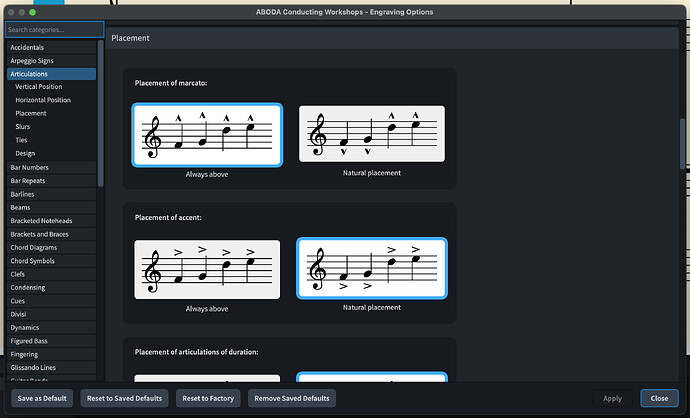Choose accent 'Natural placement' option
Viewport: 690px width, 418px height.
click(x=372, y=268)
